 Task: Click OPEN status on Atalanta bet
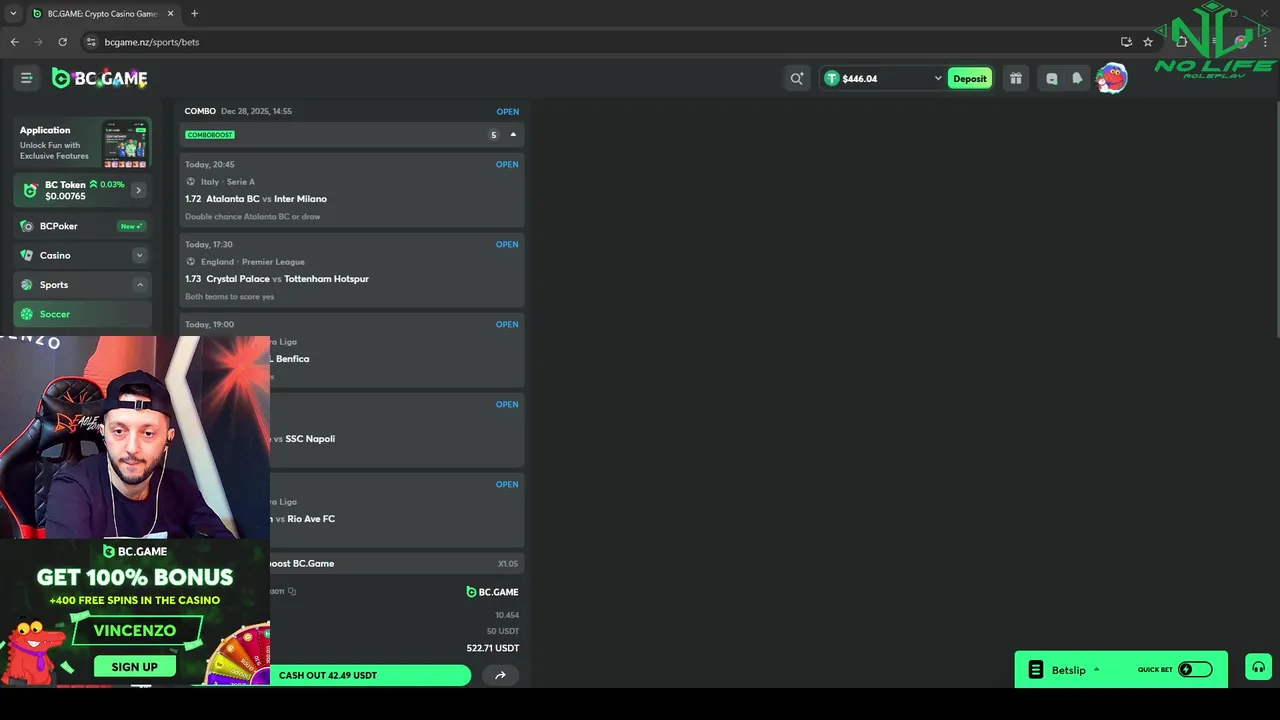click(507, 164)
